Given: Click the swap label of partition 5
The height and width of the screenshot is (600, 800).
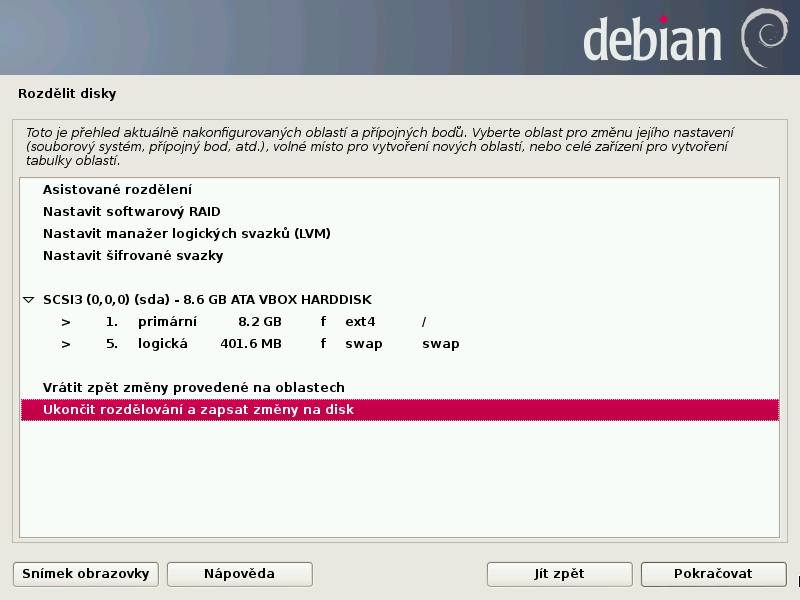Looking at the screenshot, I should (363, 343).
